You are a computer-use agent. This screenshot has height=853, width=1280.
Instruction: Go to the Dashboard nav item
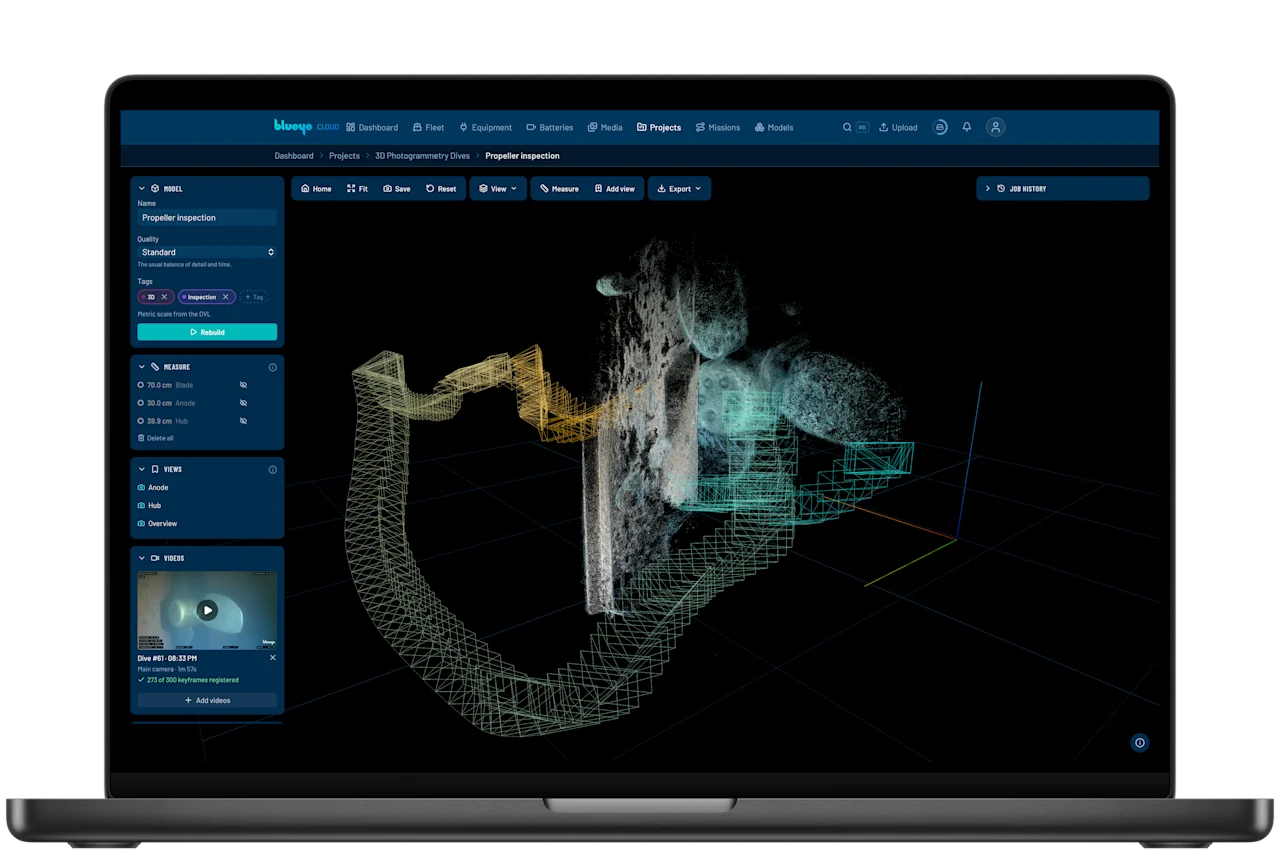[372, 127]
